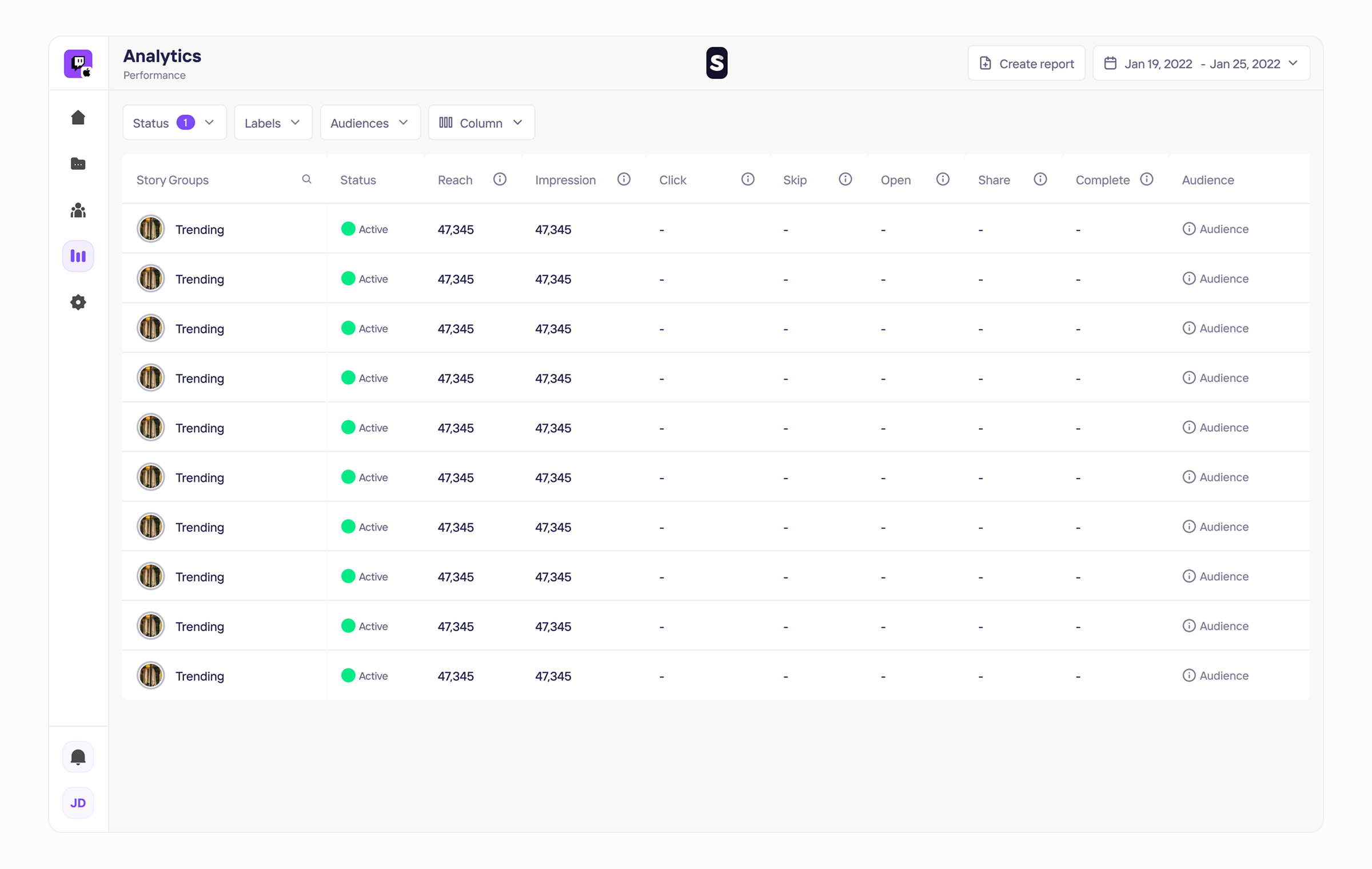Open the notifications bell icon
The width and height of the screenshot is (1372, 869).
[78, 757]
